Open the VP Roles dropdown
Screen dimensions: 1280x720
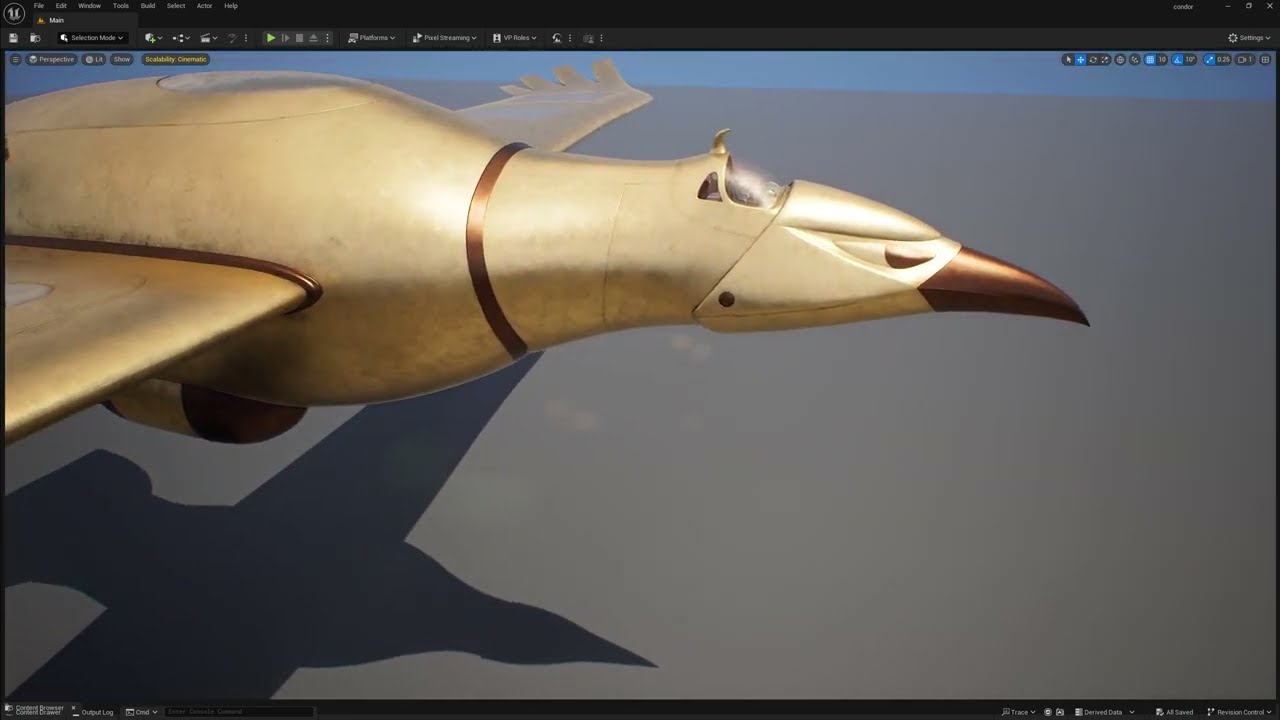coord(514,38)
